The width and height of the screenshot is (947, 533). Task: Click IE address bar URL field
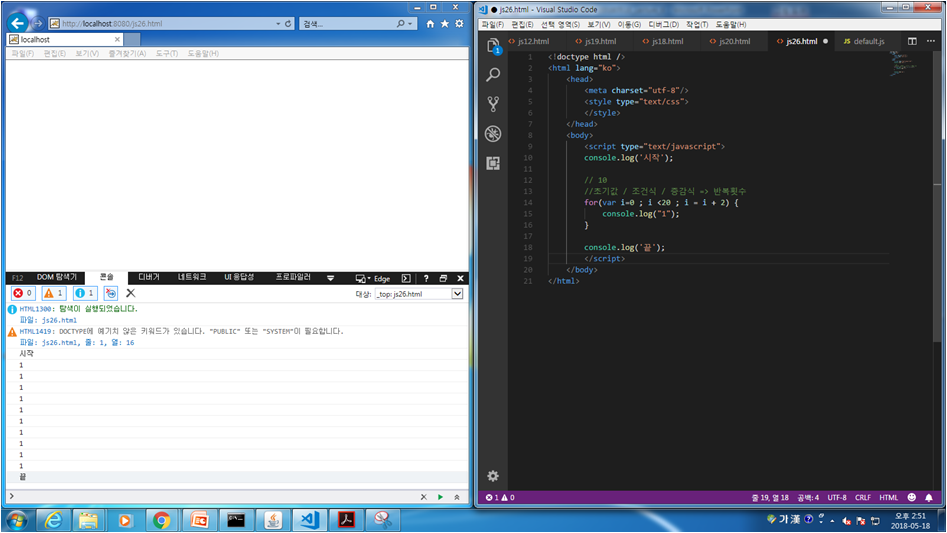click(x=163, y=24)
